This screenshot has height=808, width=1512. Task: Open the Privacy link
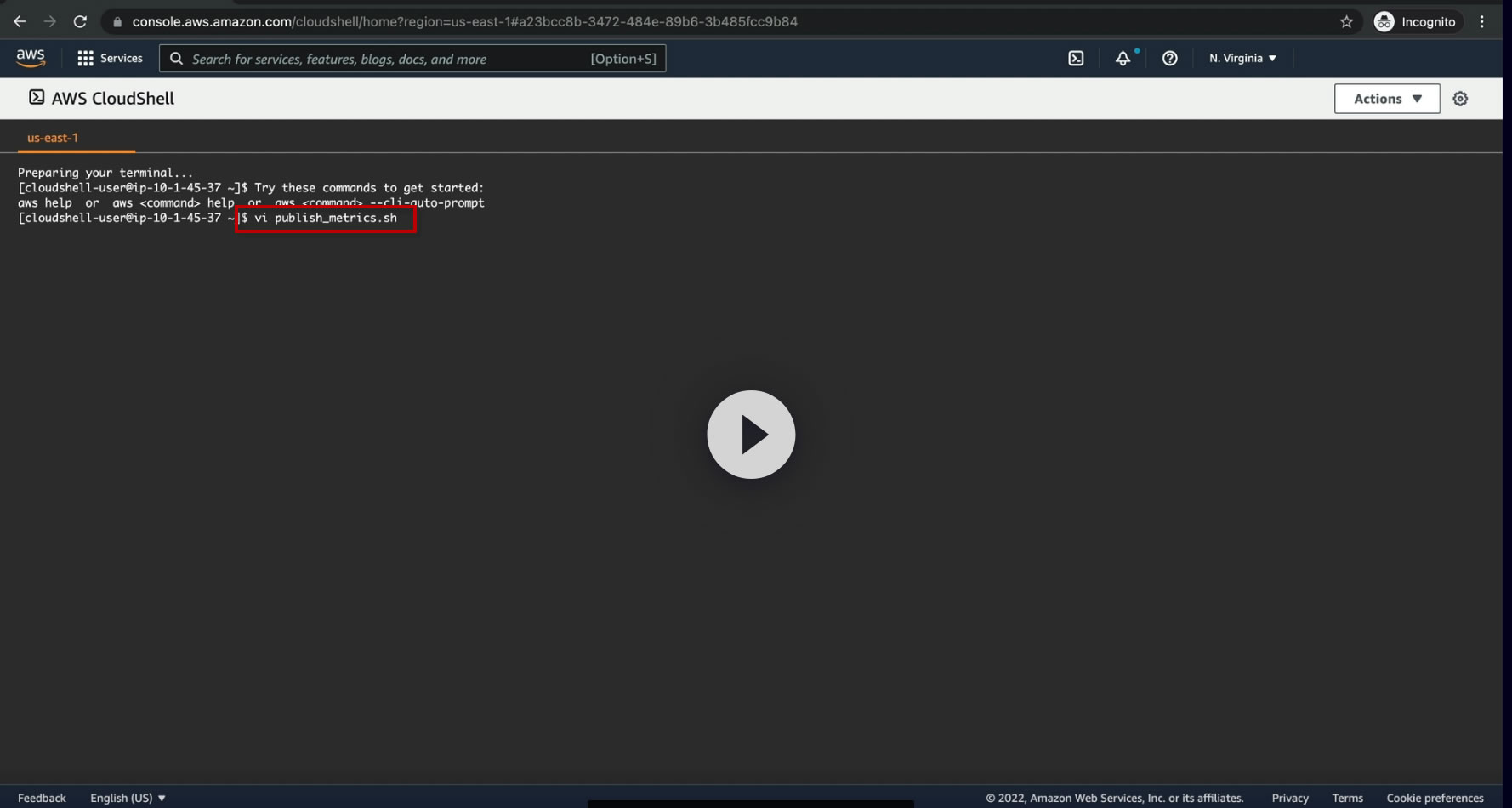point(1290,798)
